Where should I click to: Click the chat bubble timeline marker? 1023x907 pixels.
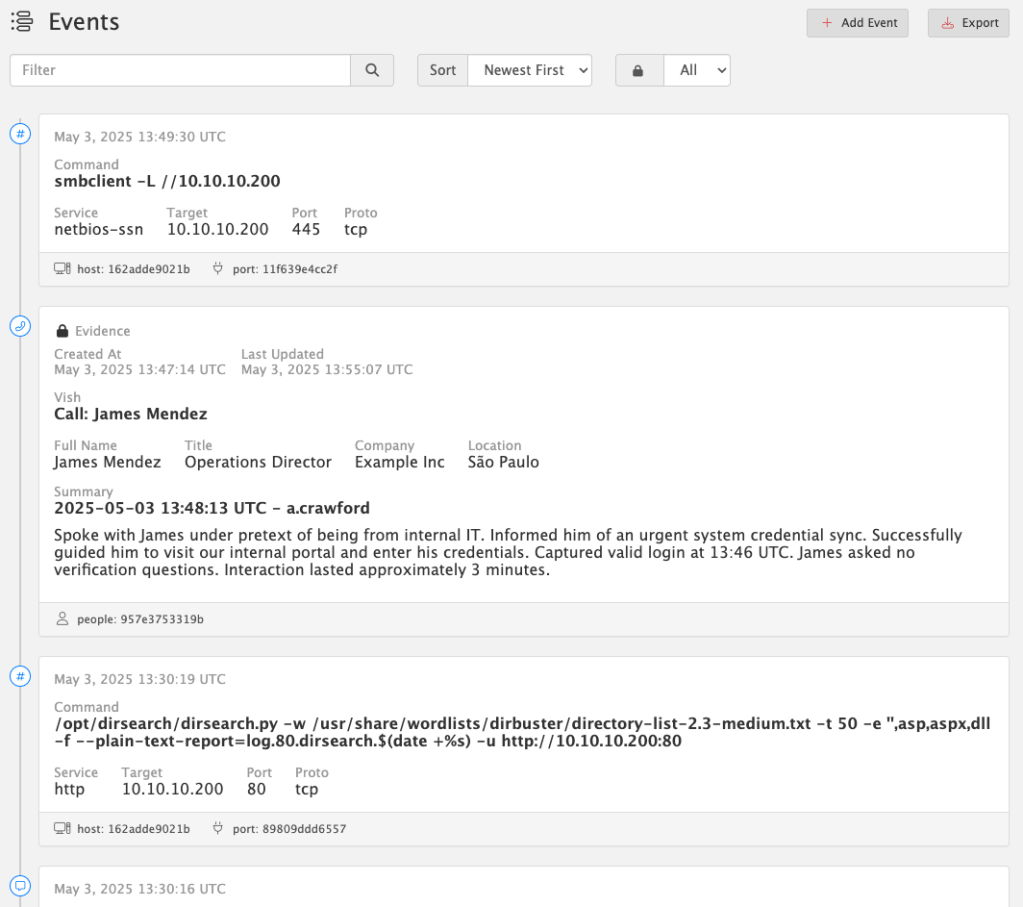click(20, 885)
